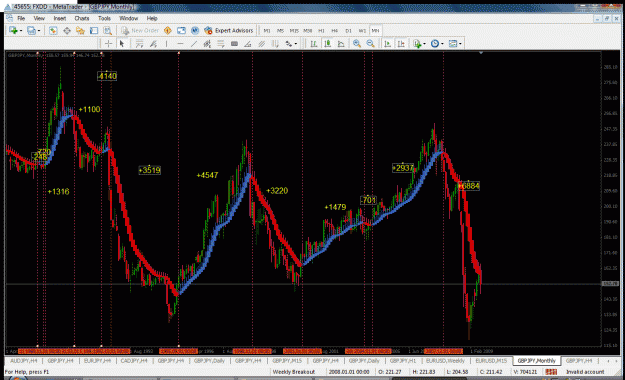The height and width of the screenshot is (380, 625).
Task: Select the H1 timeframe
Action: click(321, 31)
